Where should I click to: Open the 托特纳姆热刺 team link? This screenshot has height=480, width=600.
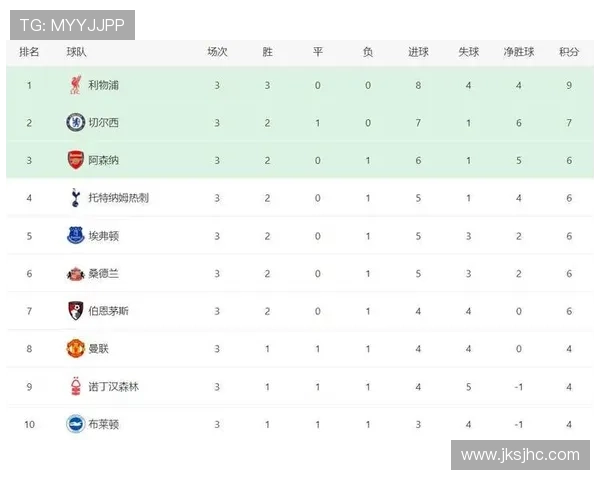tap(118, 198)
